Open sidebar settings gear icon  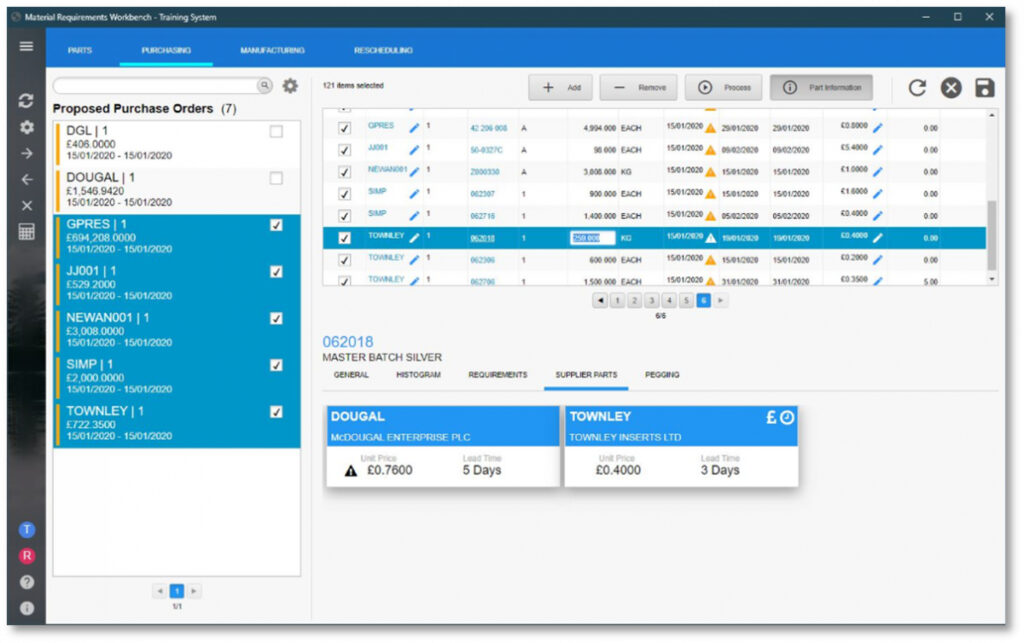tap(27, 128)
